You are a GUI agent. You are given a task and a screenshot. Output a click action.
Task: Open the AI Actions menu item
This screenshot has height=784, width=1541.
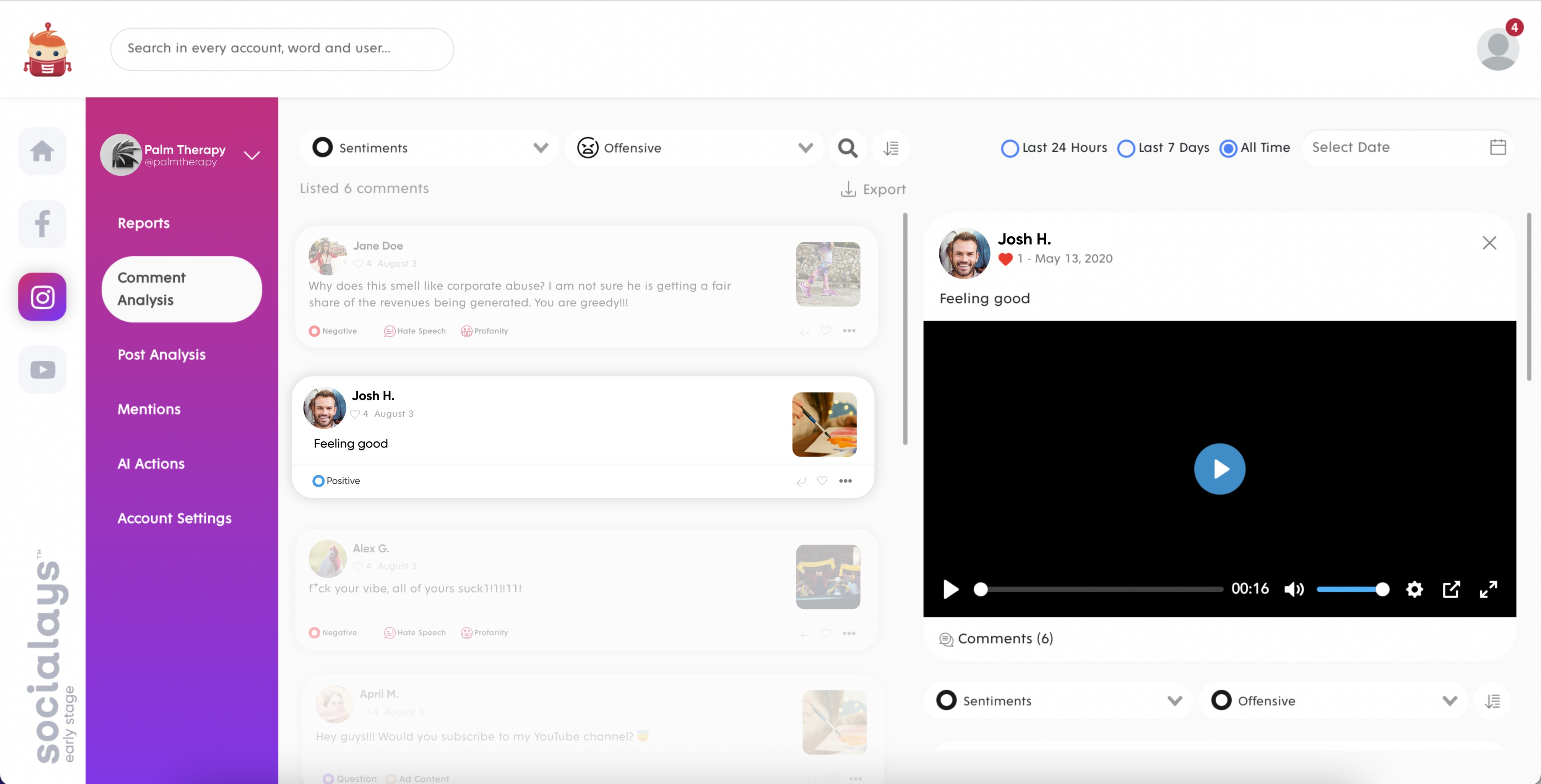pyautogui.click(x=151, y=463)
